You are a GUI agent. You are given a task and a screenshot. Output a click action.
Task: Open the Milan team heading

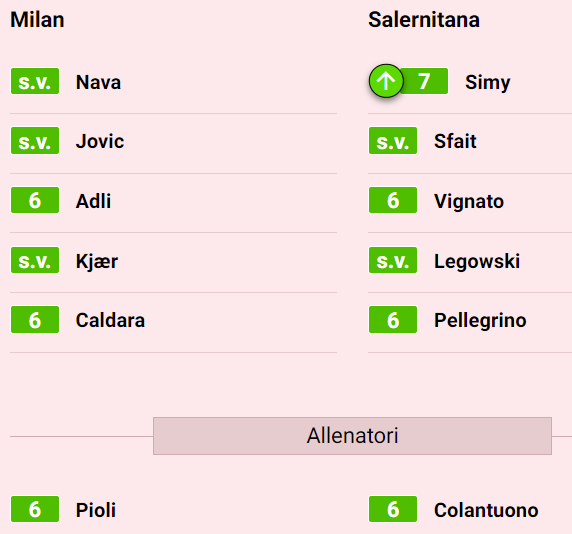coord(37,20)
